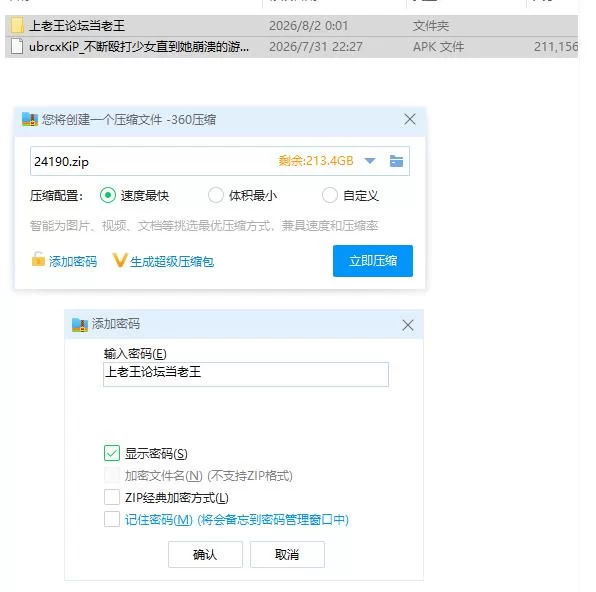596x592 pixels.
Task: Close the 添加密码 dialog with X
Action: coord(408,325)
